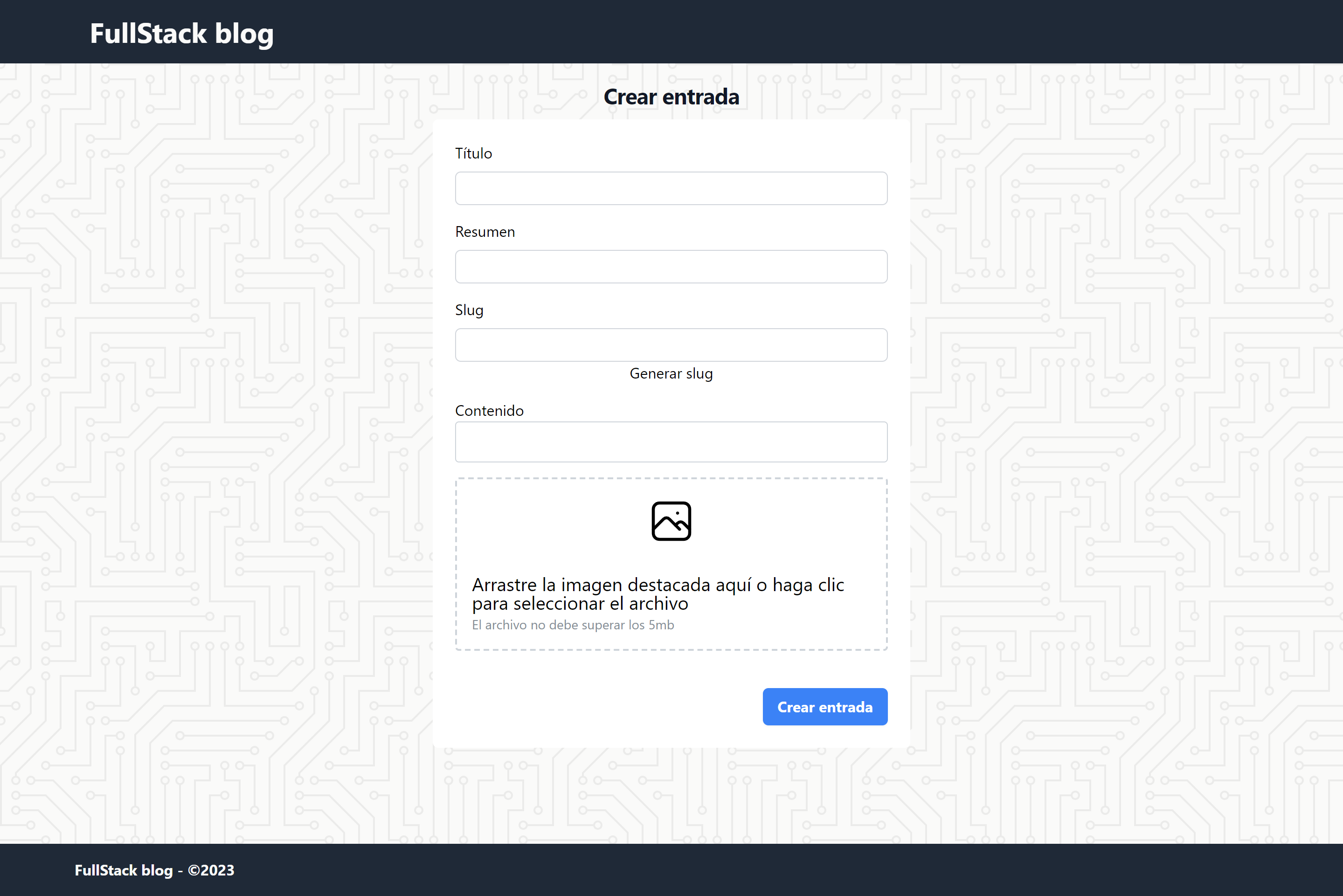Click the Título field label

tap(473, 154)
